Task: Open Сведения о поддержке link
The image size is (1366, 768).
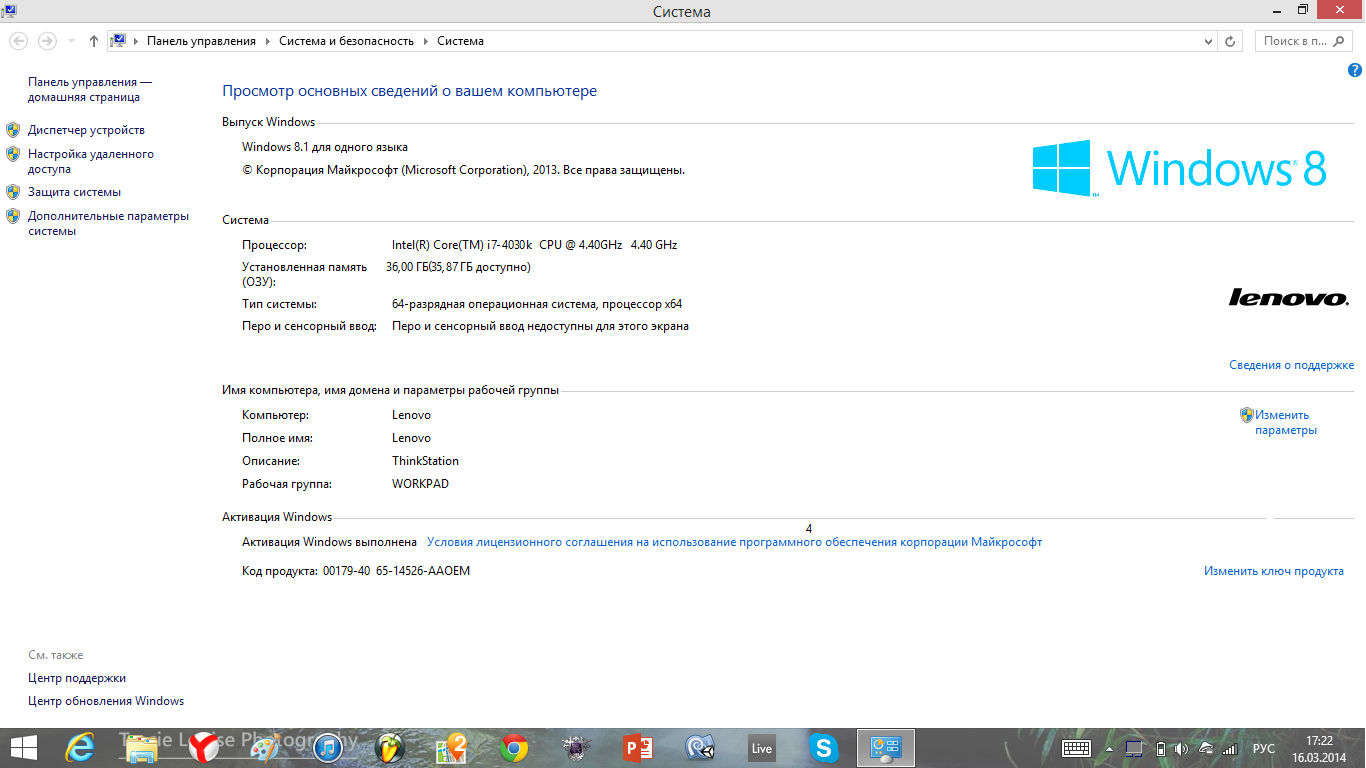Action: click(x=1291, y=365)
